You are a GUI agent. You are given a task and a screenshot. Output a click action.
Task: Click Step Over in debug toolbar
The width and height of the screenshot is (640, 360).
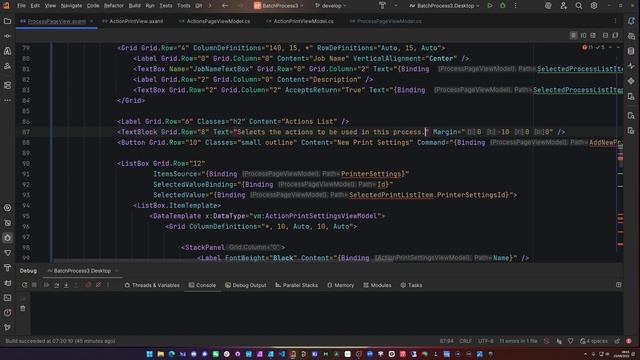coord(56,285)
